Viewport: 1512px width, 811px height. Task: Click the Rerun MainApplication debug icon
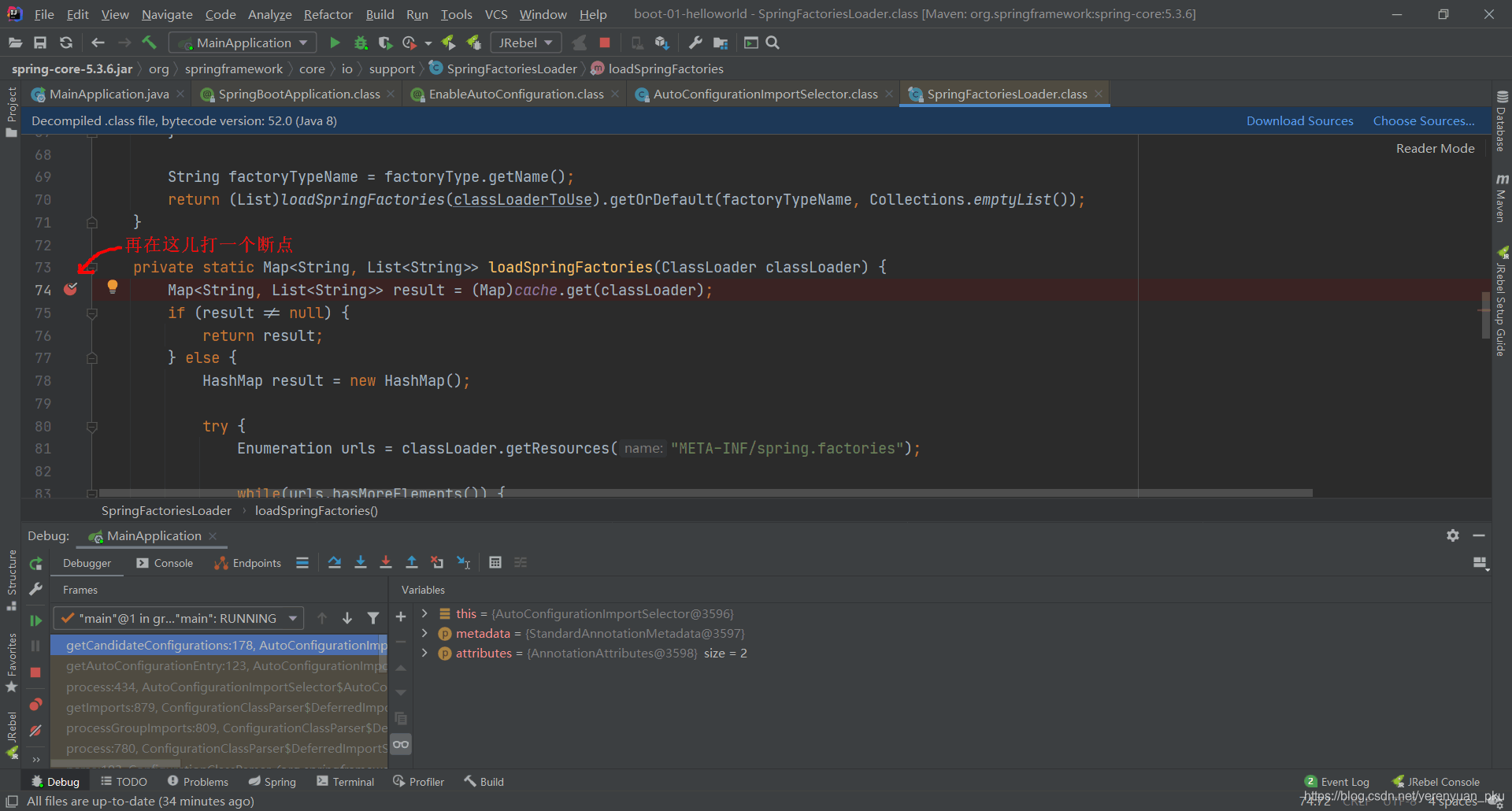35,564
